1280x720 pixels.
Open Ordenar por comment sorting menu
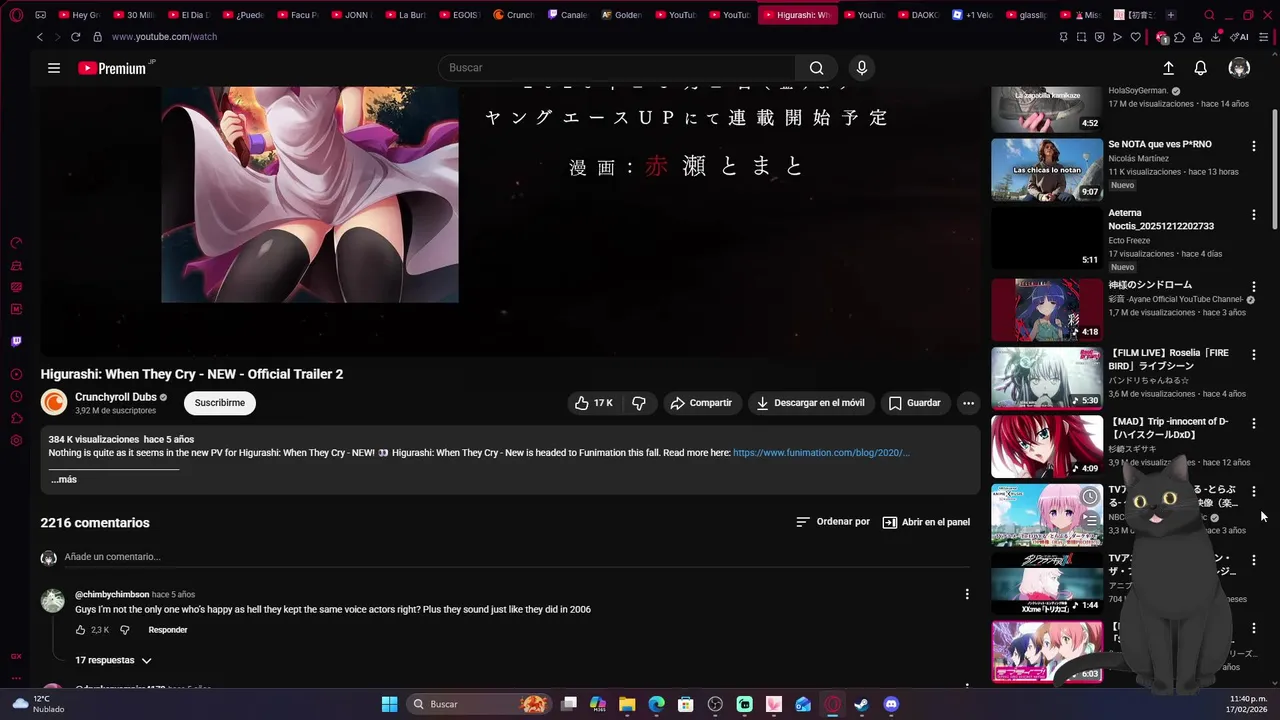[833, 522]
